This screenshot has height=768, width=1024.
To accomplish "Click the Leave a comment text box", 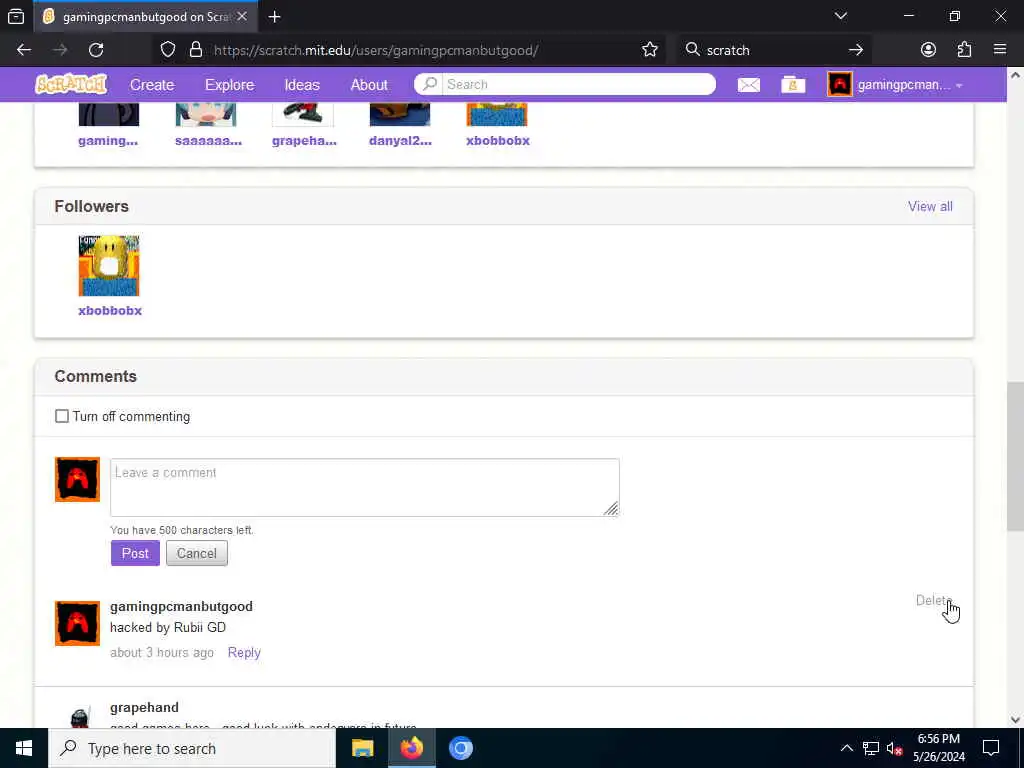I will coord(364,487).
